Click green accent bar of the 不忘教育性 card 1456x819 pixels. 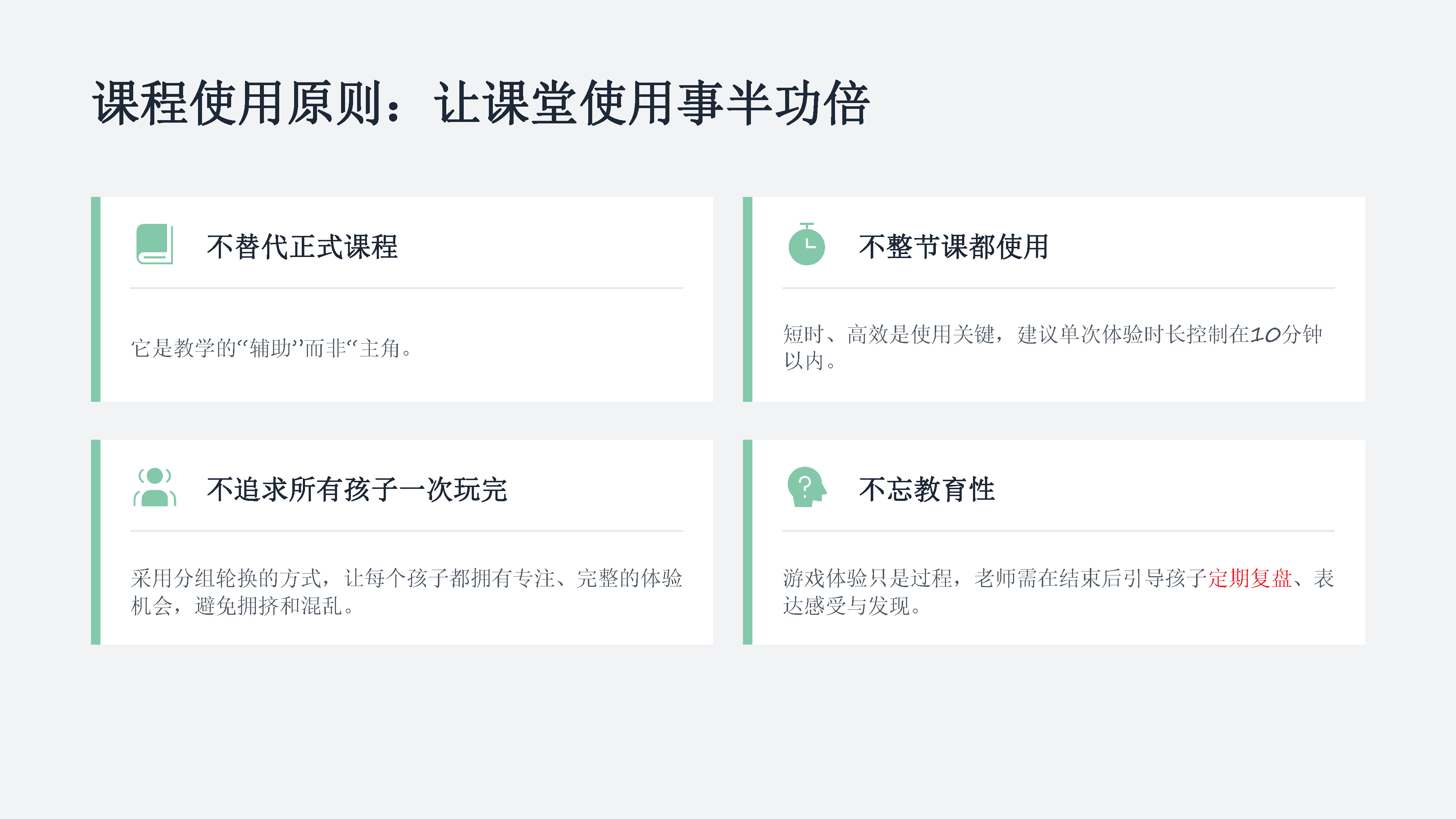click(x=747, y=542)
